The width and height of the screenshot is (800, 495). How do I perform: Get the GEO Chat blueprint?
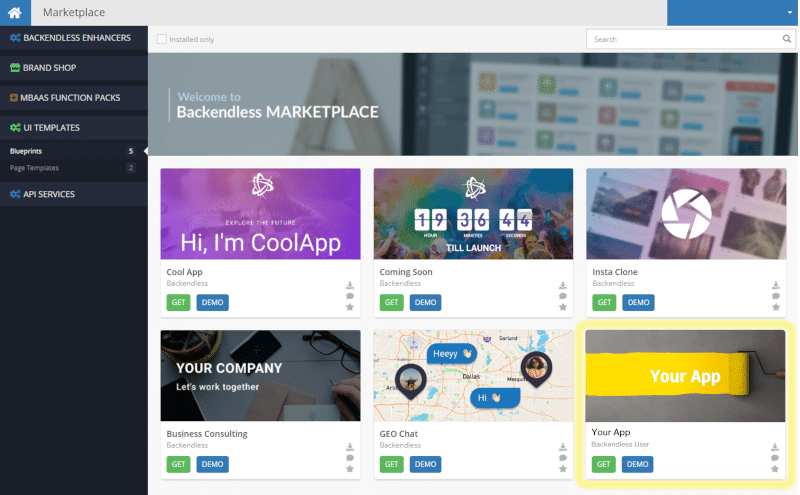pyautogui.click(x=391, y=464)
